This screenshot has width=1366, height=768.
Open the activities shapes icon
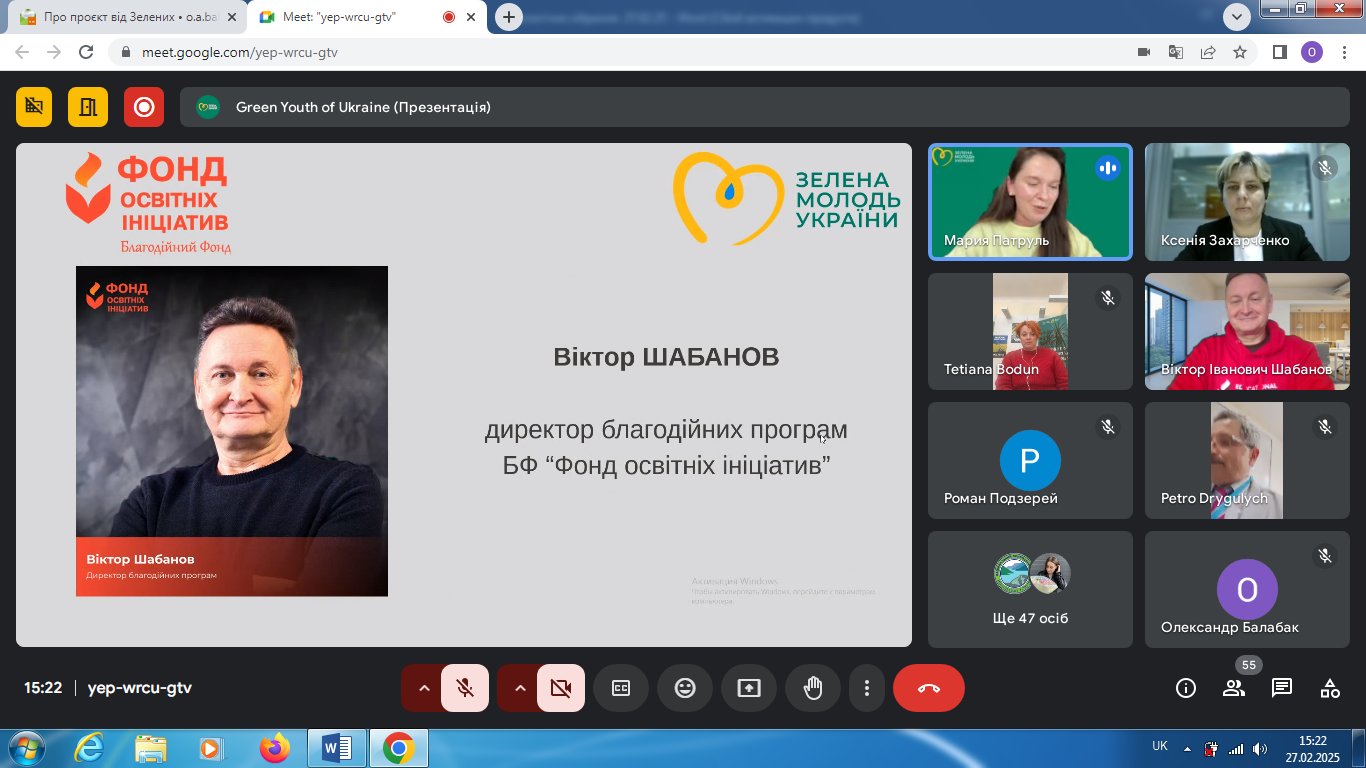click(x=1330, y=688)
